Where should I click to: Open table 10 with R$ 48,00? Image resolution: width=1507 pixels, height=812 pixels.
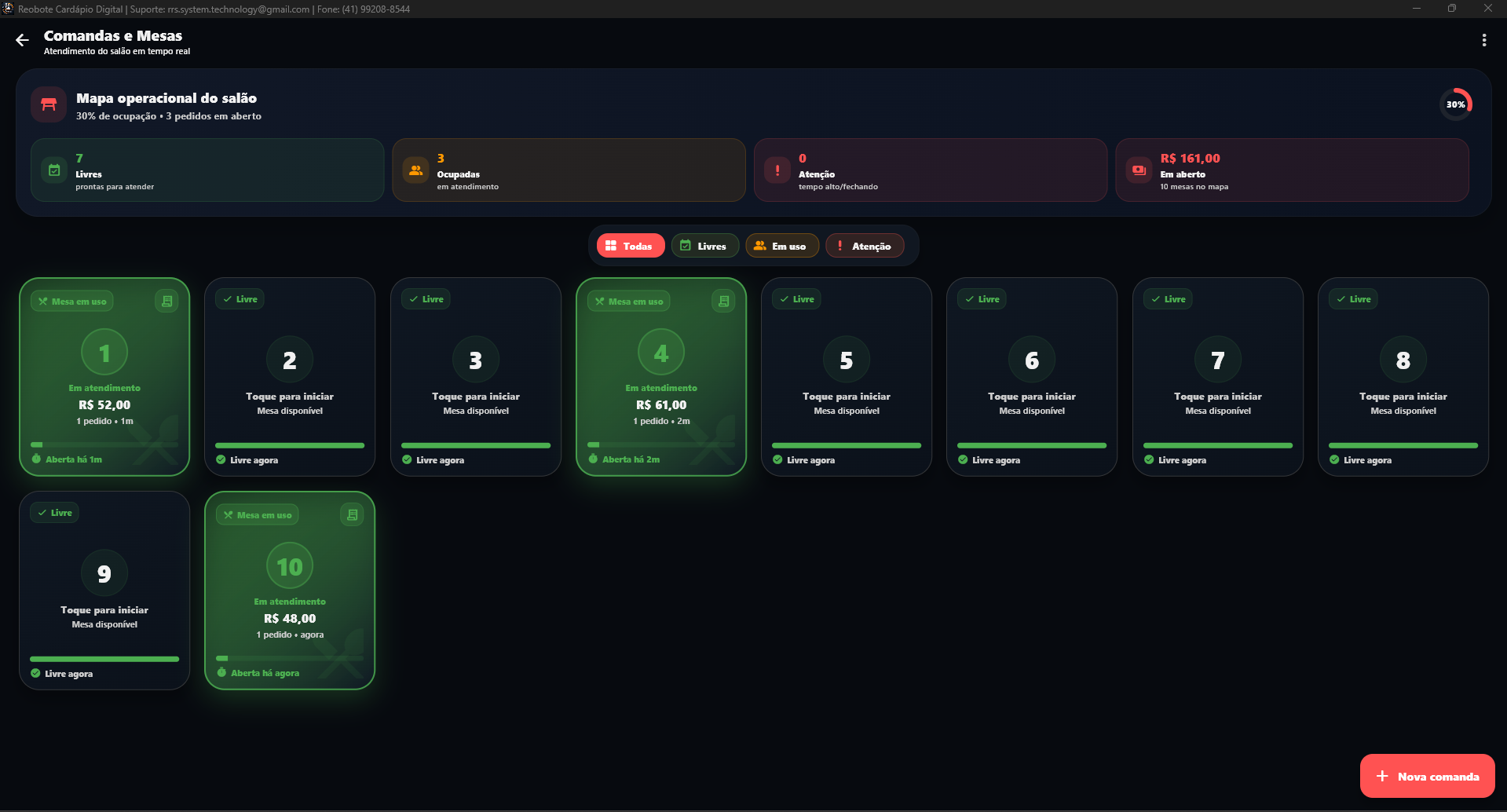click(290, 591)
